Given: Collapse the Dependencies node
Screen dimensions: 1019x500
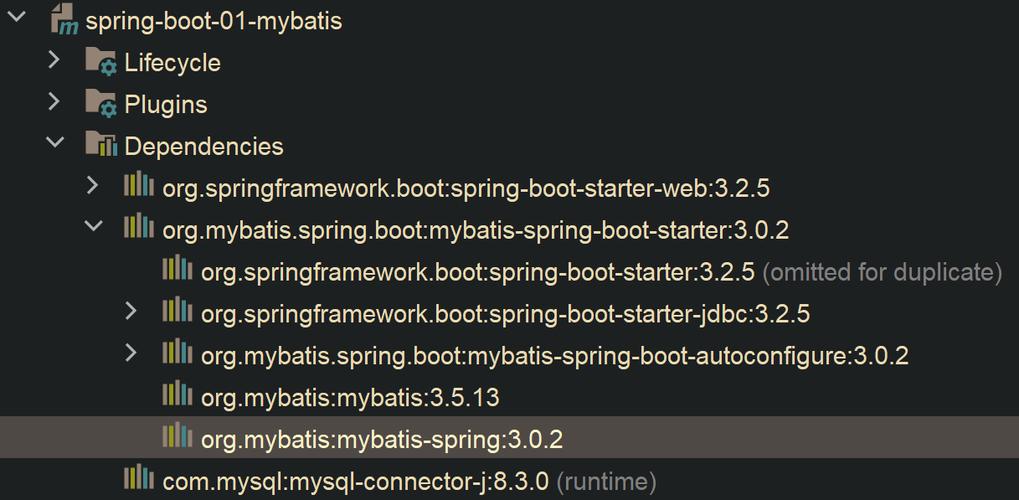Looking at the screenshot, I should (55, 145).
